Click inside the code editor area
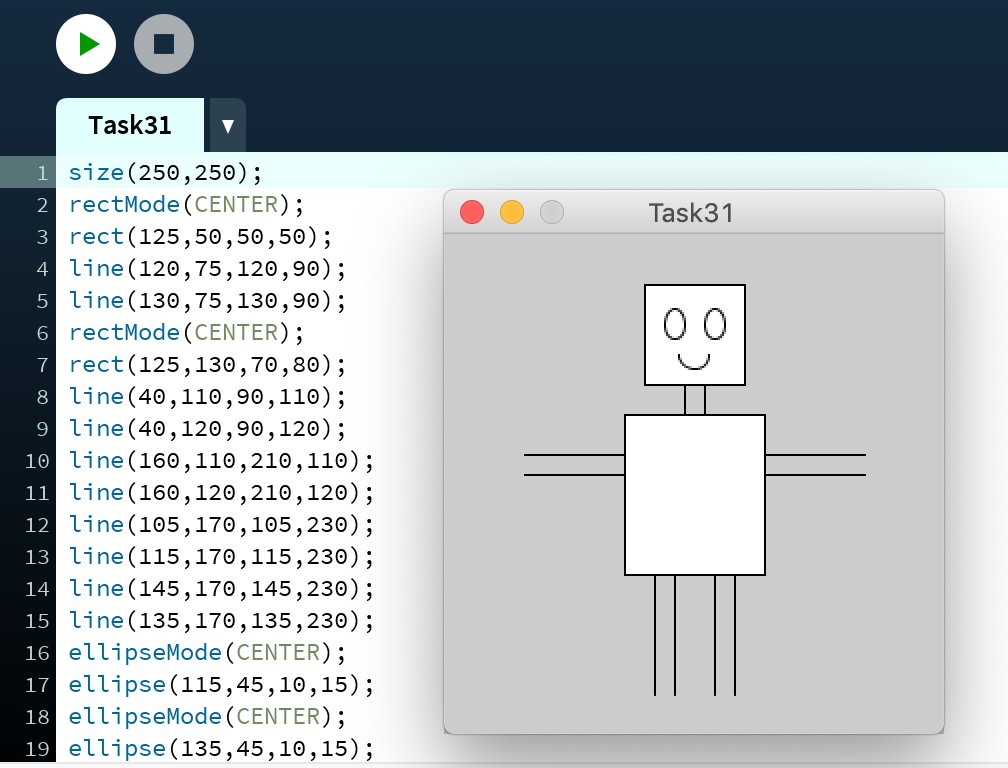This screenshot has height=768, width=1008. tap(250, 450)
